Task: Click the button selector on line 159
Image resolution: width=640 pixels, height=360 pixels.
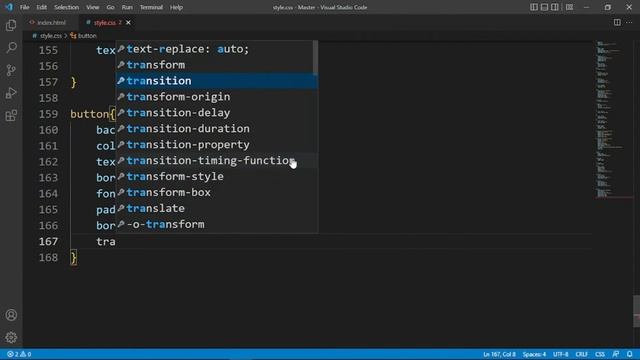Action: point(89,114)
